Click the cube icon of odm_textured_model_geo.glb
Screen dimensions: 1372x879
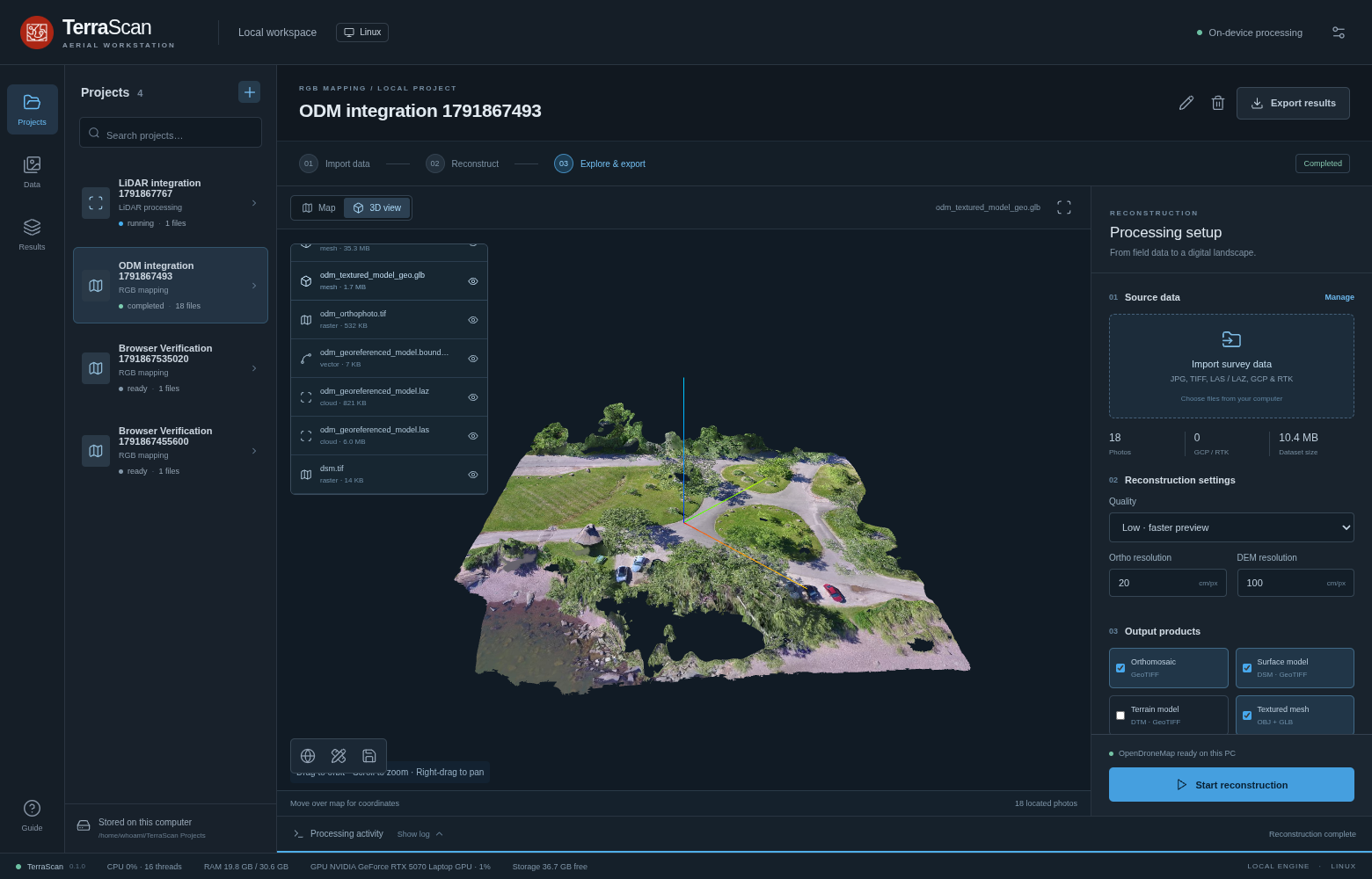coord(306,281)
